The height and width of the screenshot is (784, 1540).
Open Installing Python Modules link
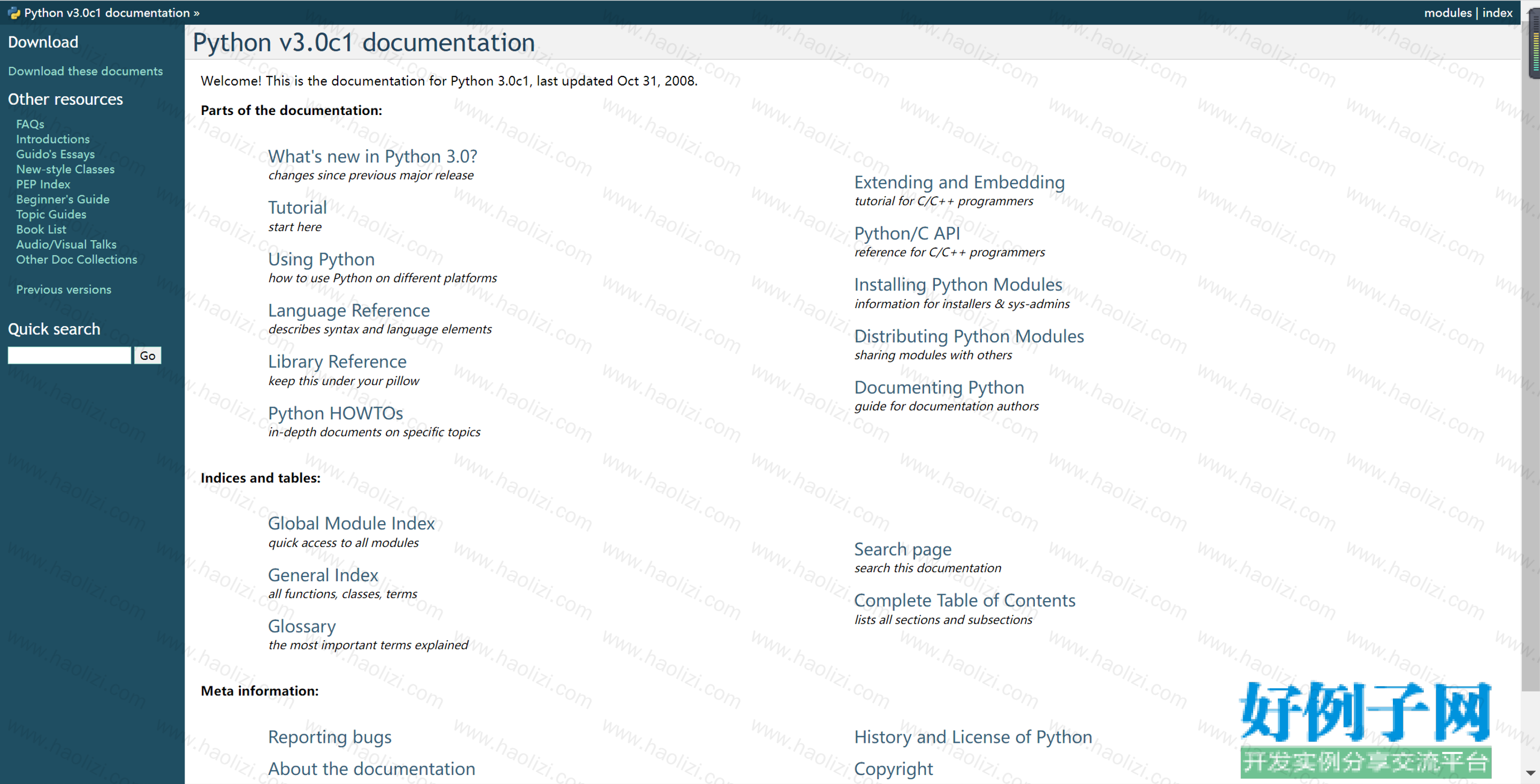pos(958,285)
